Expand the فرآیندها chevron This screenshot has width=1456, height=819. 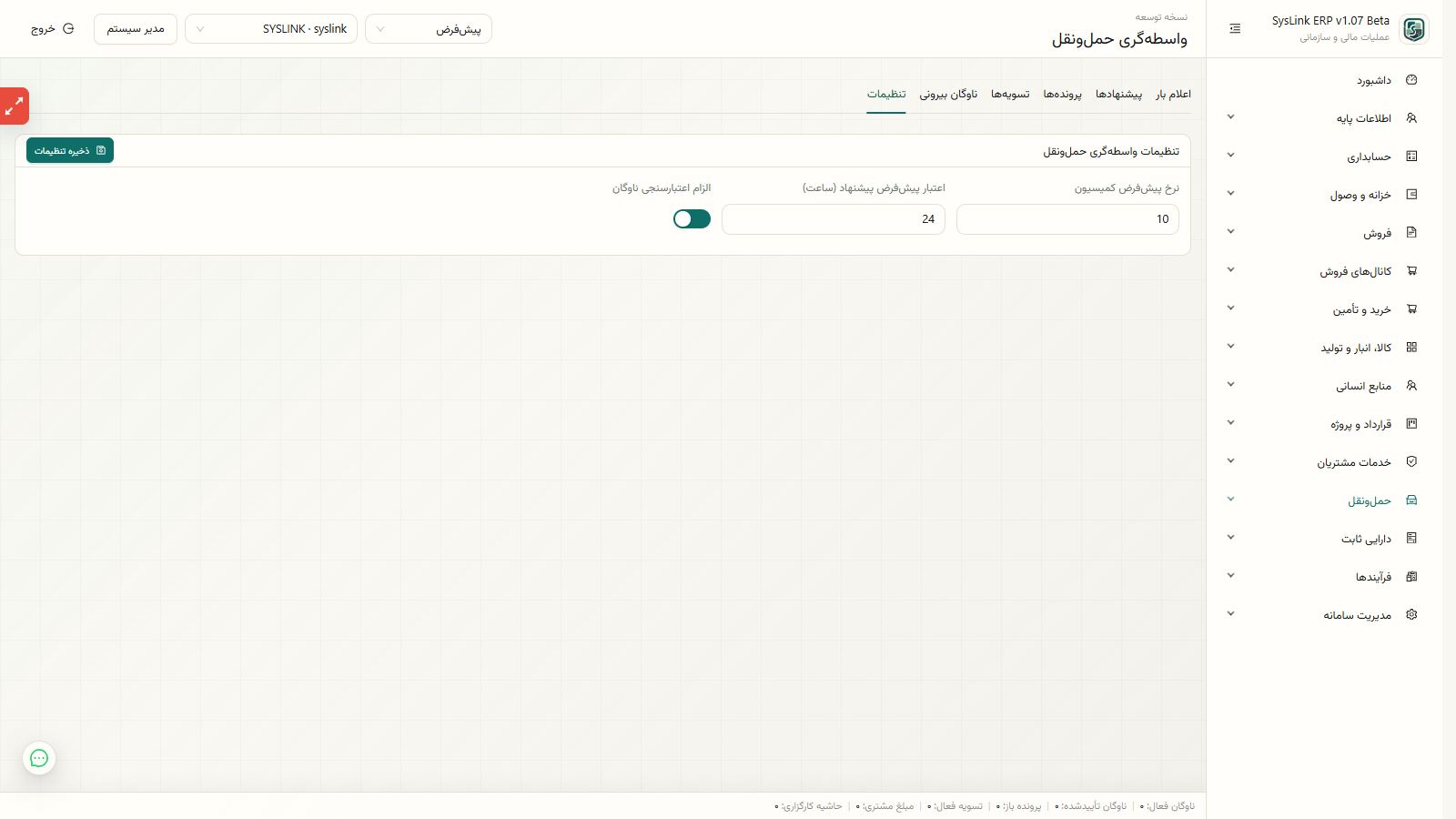point(1230,576)
